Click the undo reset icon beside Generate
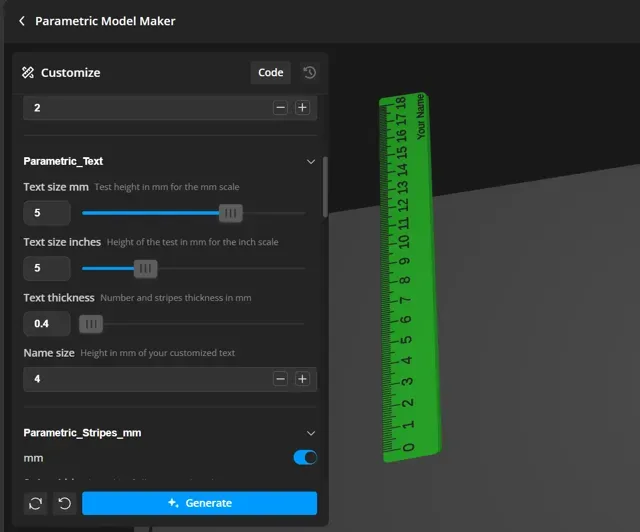Image resolution: width=640 pixels, height=532 pixels. [x=64, y=503]
